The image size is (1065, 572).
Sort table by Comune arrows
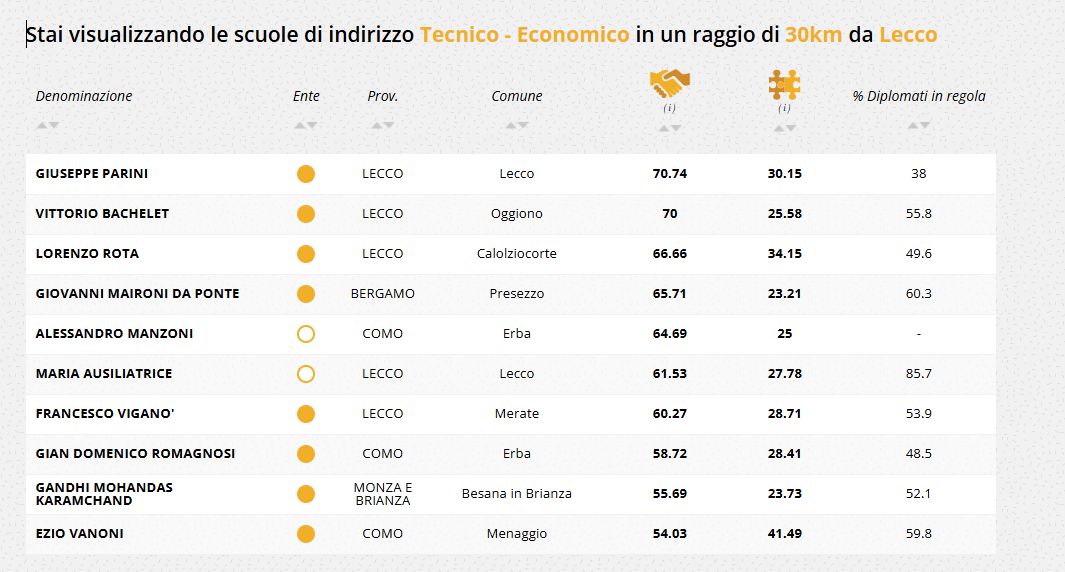pos(517,125)
